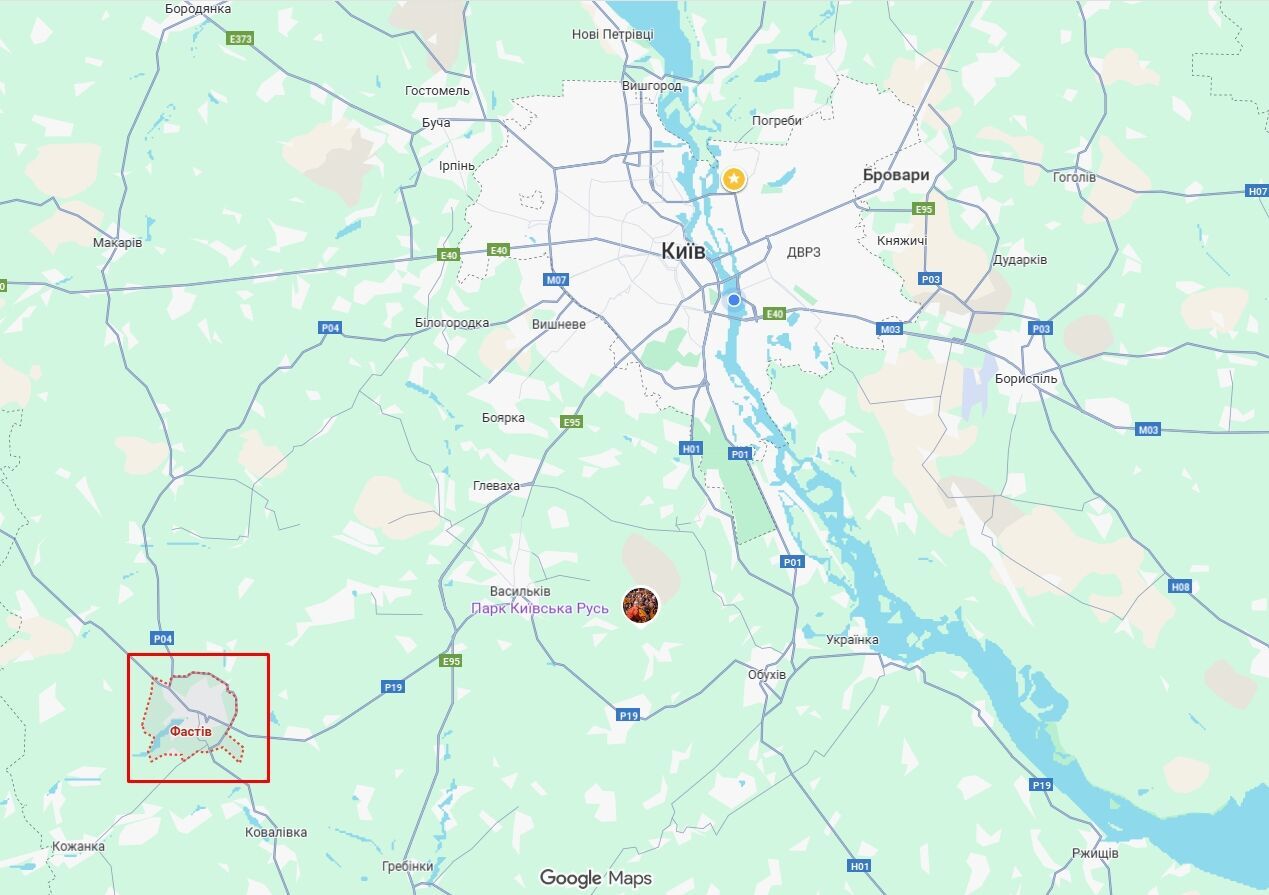Select the Васильків town label
This screenshot has width=1269, height=895.
tap(520, 591)
